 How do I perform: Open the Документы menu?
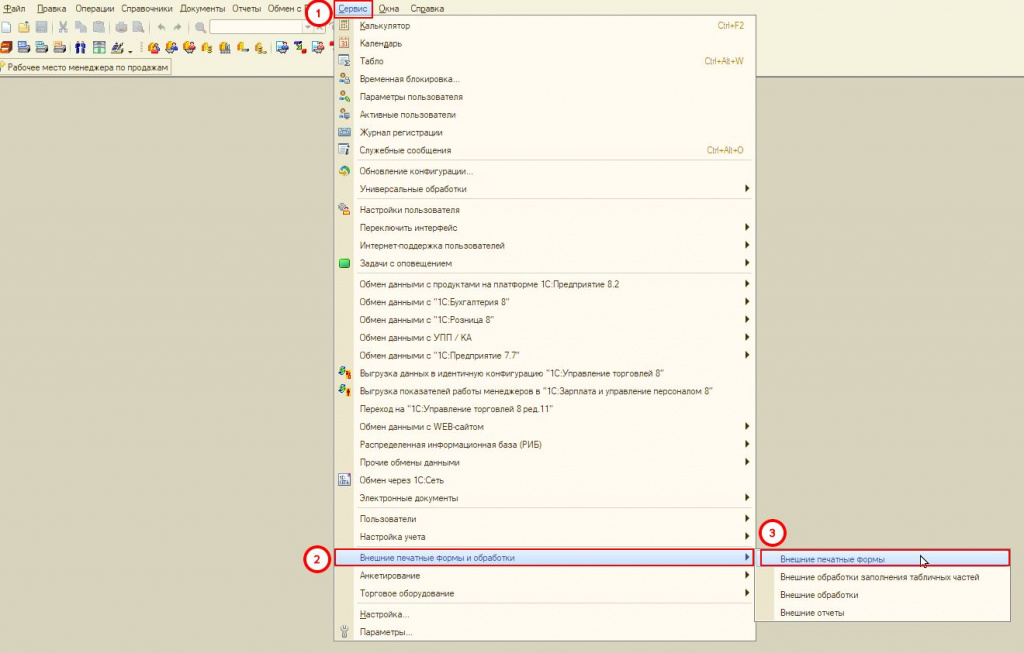202,8
